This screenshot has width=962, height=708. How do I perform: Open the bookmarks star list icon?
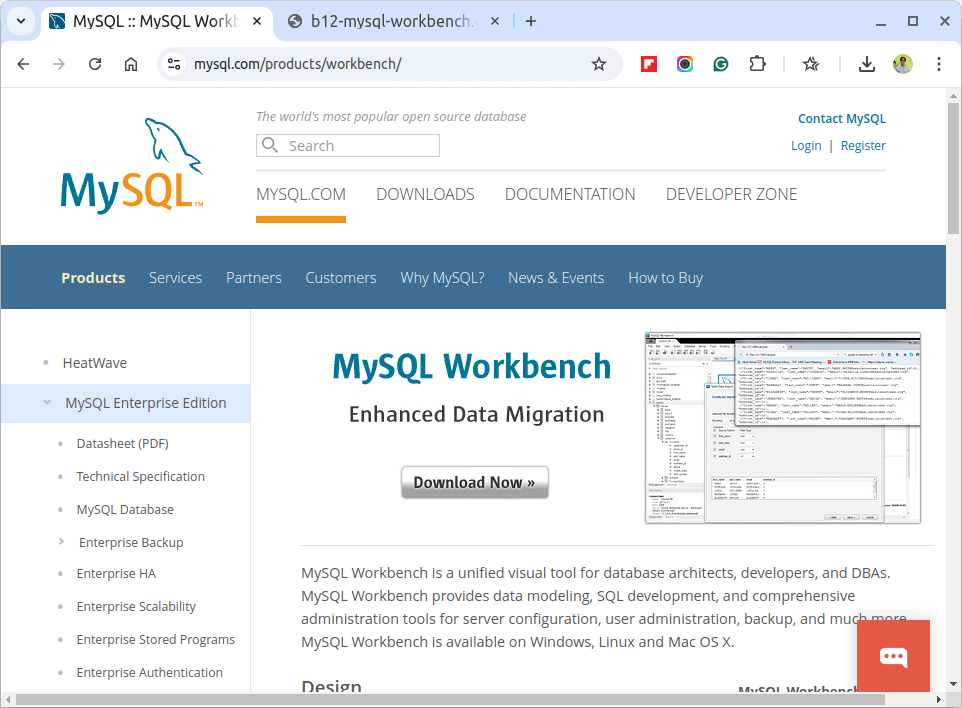tap(811, 64)
